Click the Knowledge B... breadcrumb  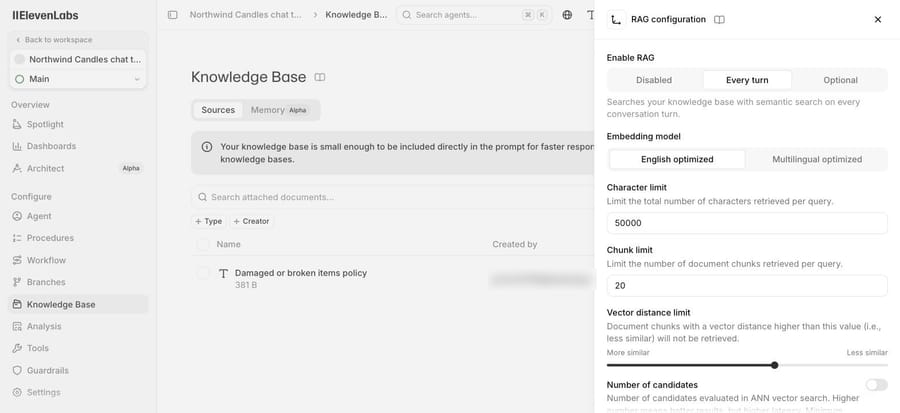pyautogui.click(x=356, y=15)
